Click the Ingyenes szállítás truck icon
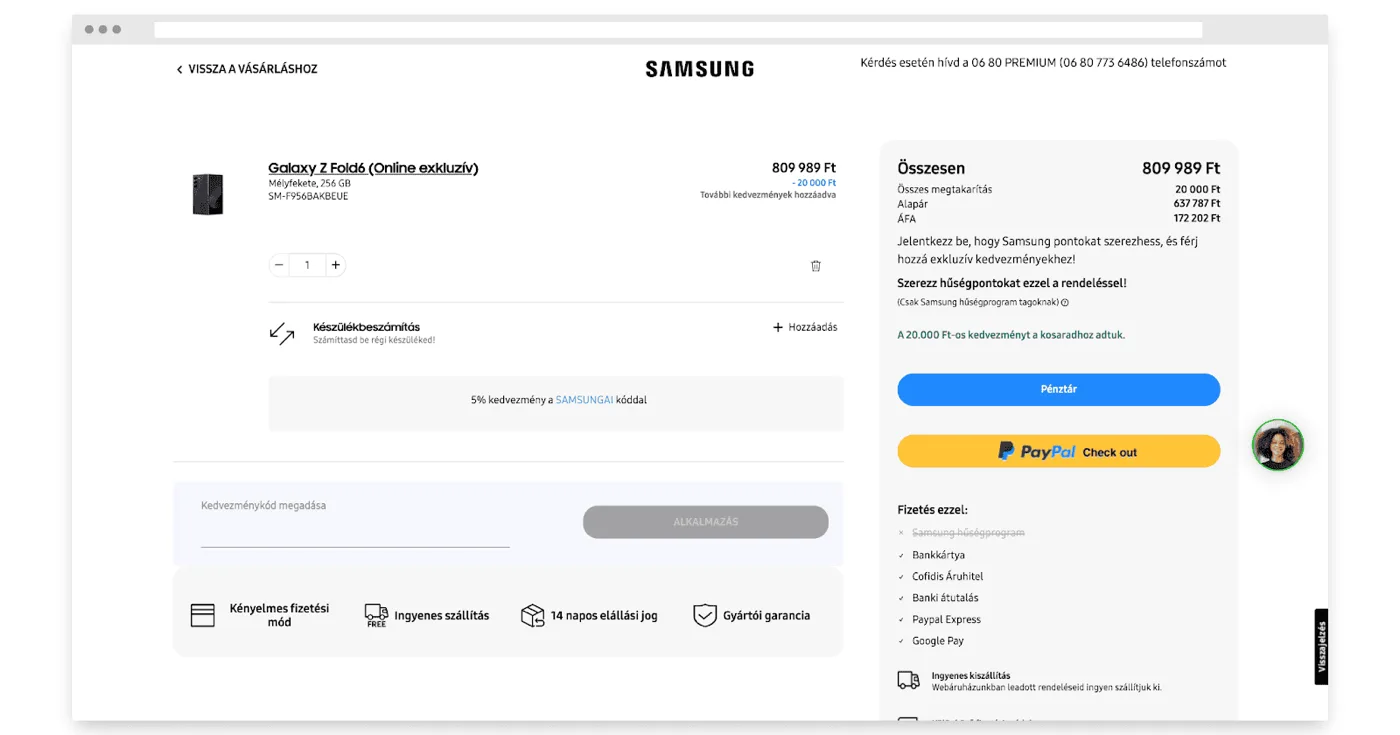Viewport: 1400px width, 735px height. tap(376, 615)
